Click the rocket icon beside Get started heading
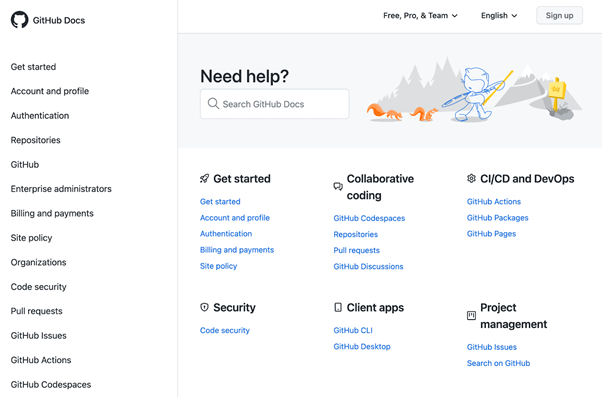The image size is (602, 397). tap(204, 179)
